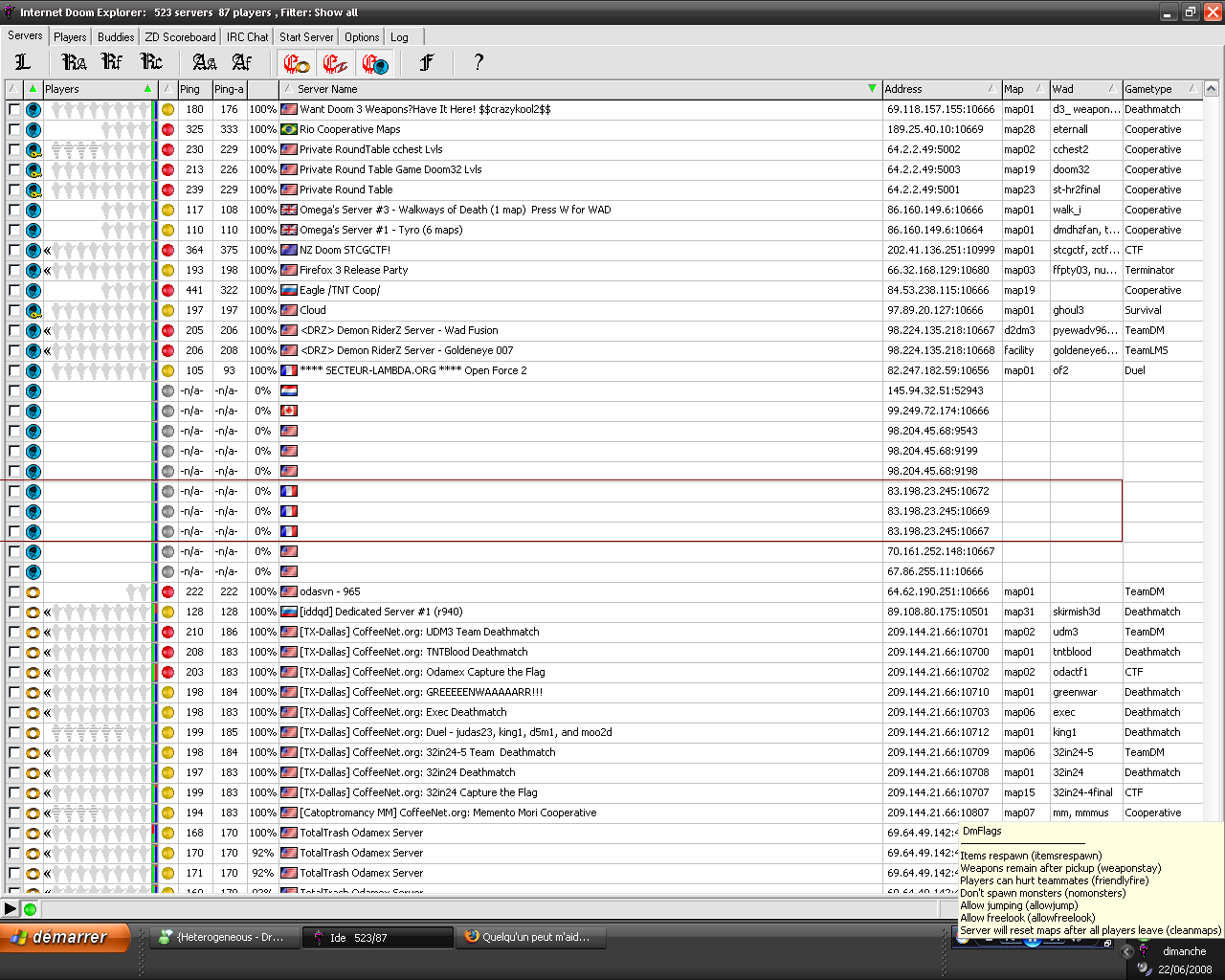This screenshot has height=980, width=1225.
Task: Click the gothic L toolbar icon
Action: tap(23, 62)
